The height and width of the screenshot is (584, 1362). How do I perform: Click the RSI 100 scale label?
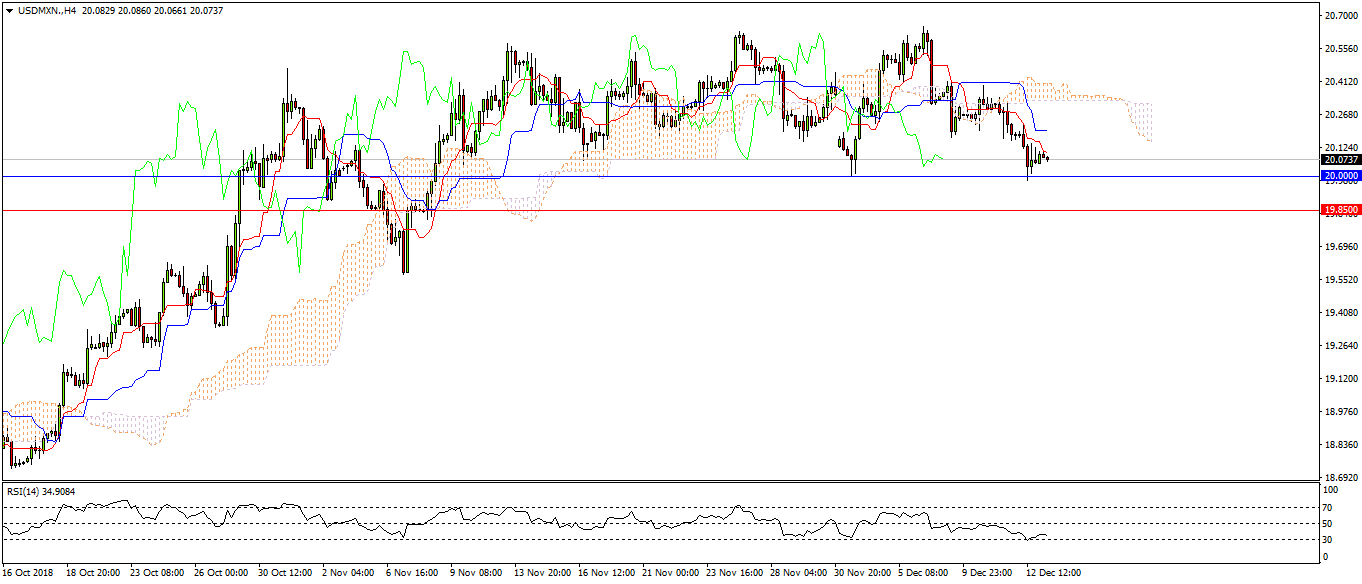[x=1330, y=490]
